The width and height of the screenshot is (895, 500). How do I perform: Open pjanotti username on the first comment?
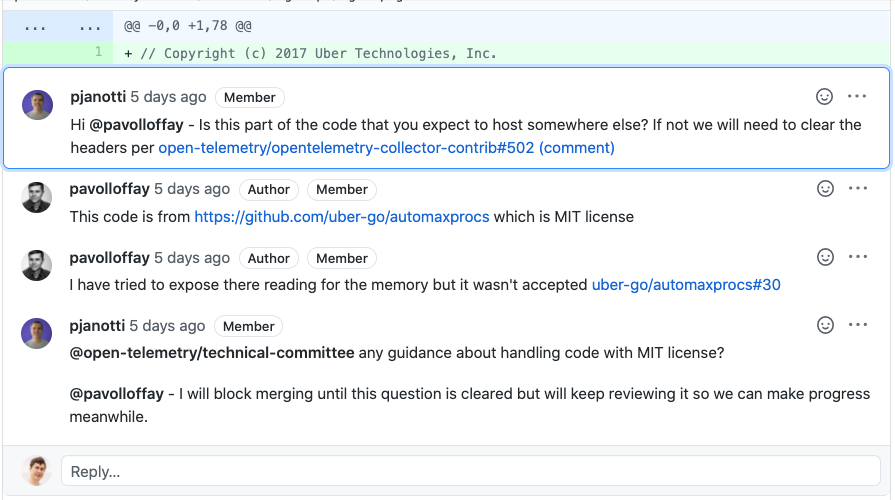point(98,97)
